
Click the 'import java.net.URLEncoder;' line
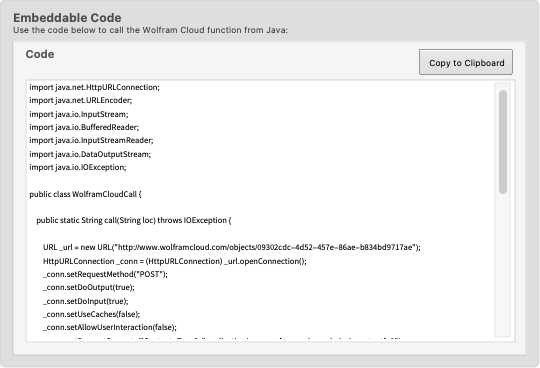click(81, 100)
